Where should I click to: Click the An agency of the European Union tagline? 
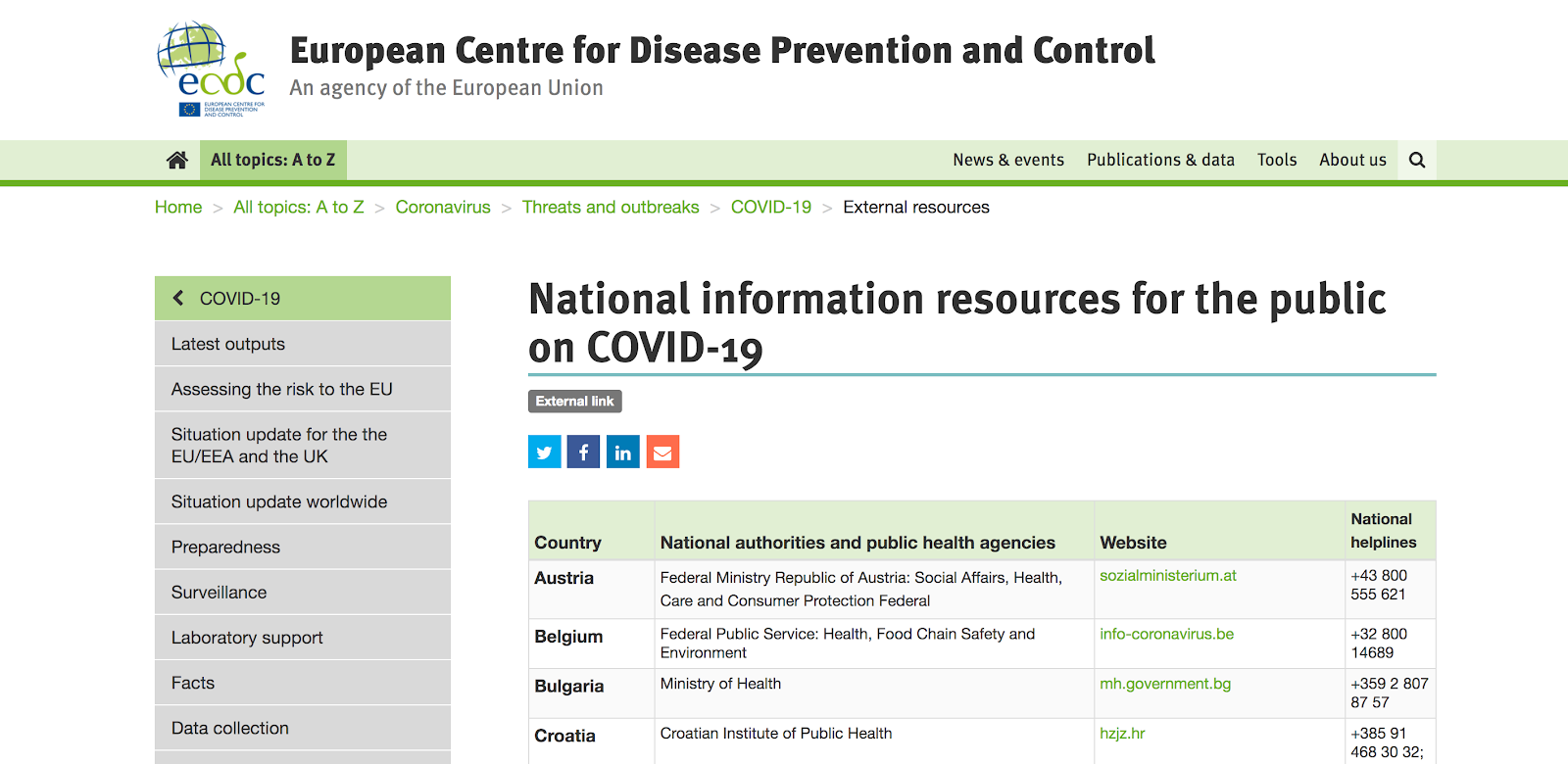[x=447, y=88]
